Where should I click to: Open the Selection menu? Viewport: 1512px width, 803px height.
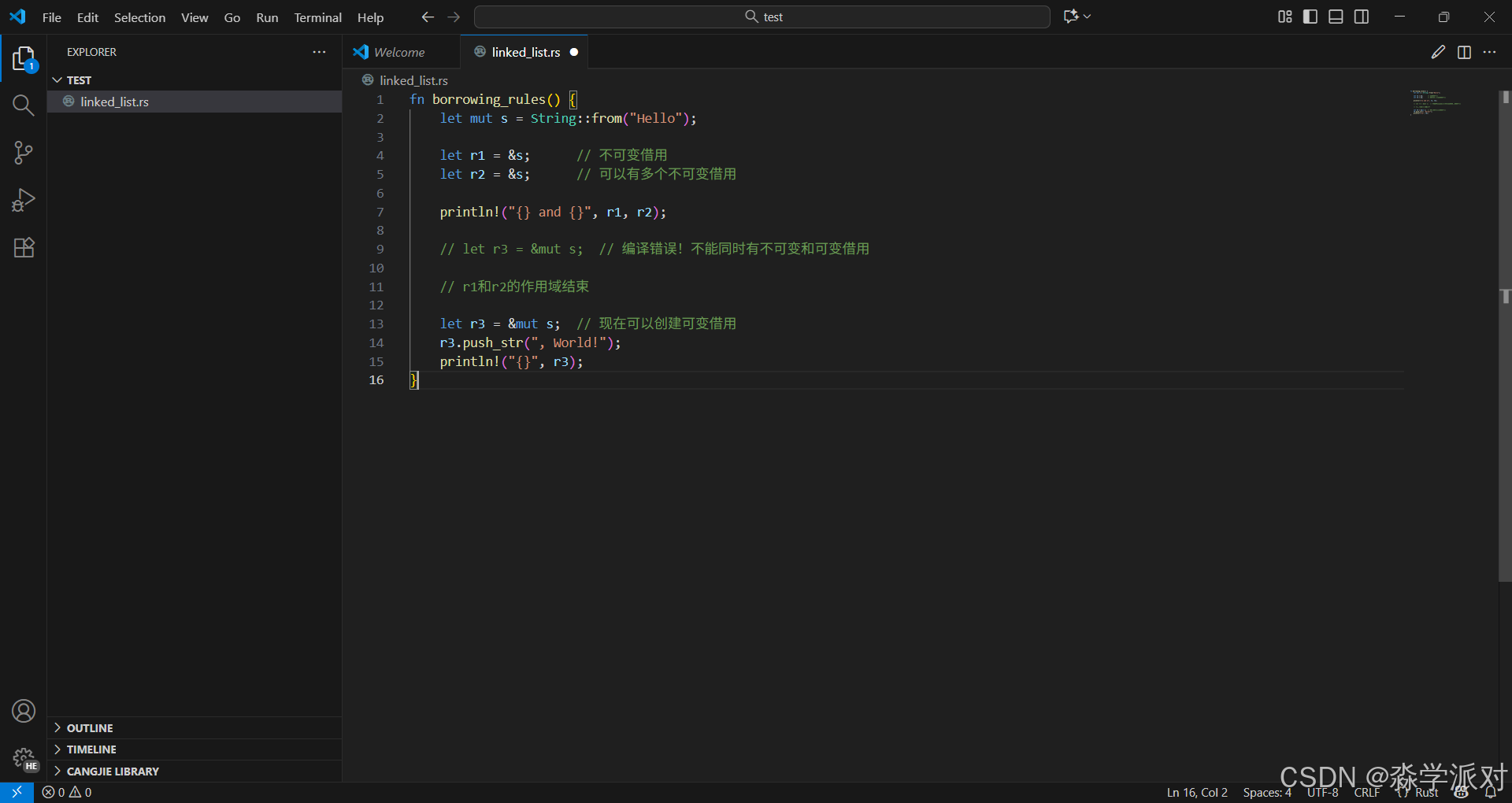pos(140,17)
